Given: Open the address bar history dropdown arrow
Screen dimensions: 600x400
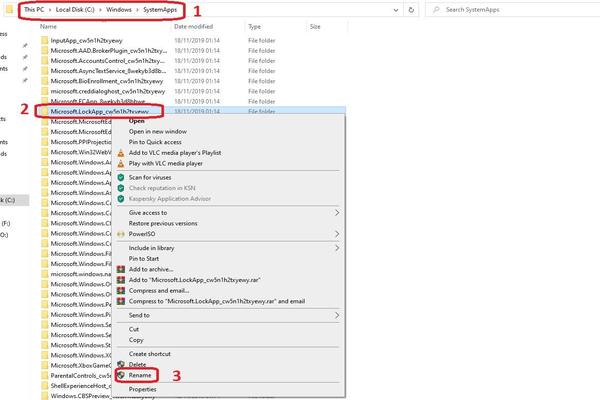Looking at the screenshot, I should click(396, 10).
